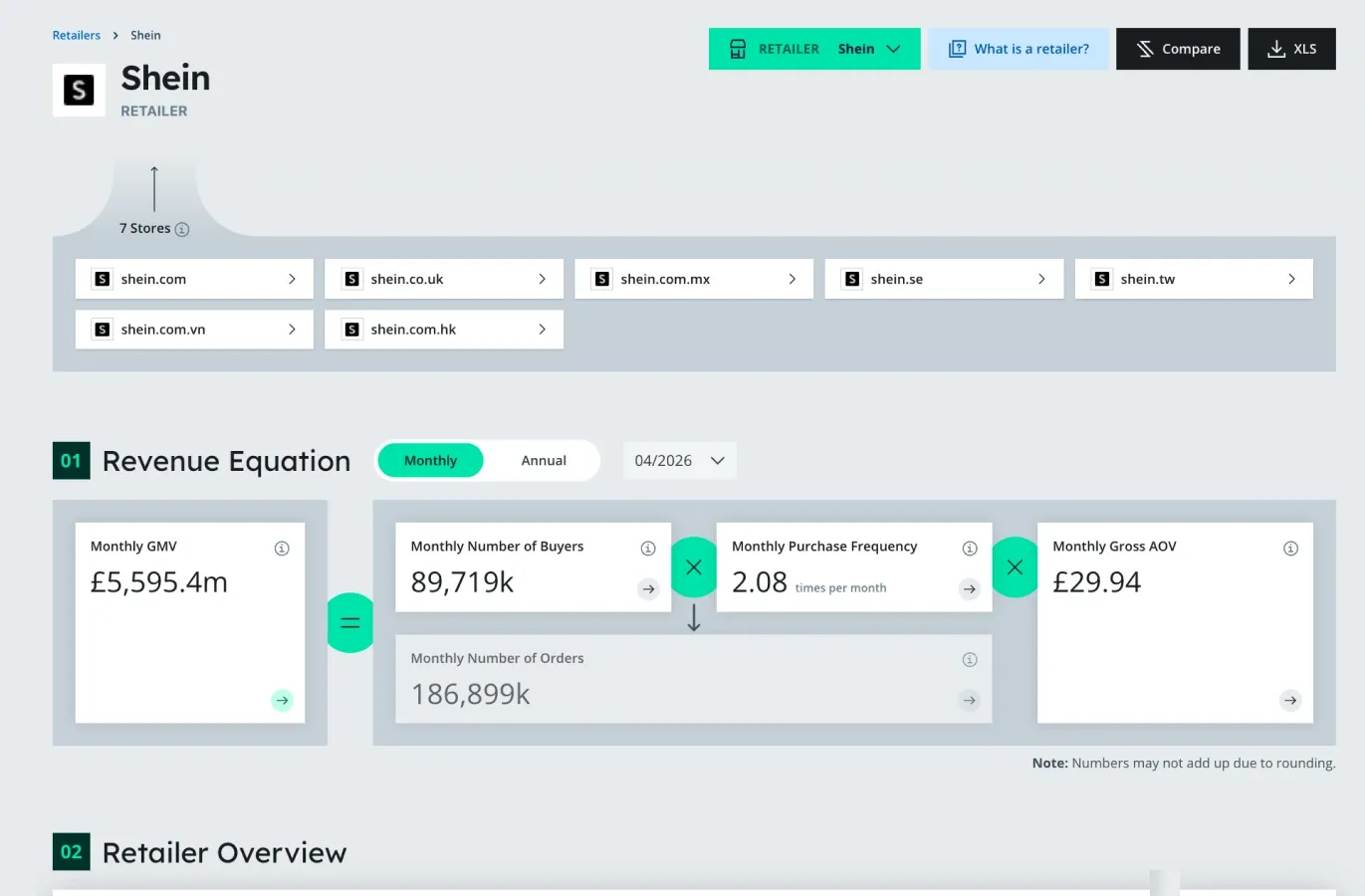Click the 7 Stores label
This screenshot has height=896, width=1365.
coord(145,228)
